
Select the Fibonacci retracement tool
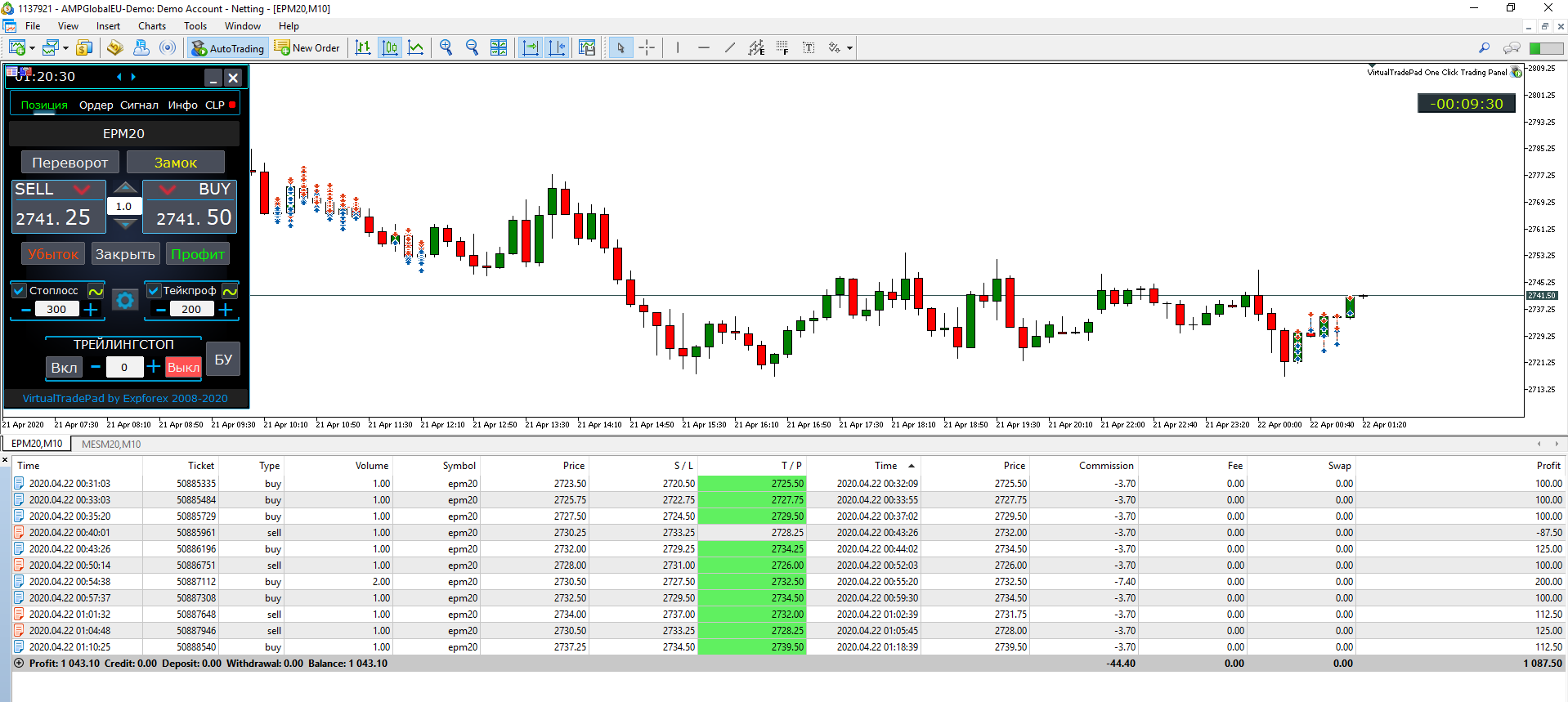click(782, 48)
